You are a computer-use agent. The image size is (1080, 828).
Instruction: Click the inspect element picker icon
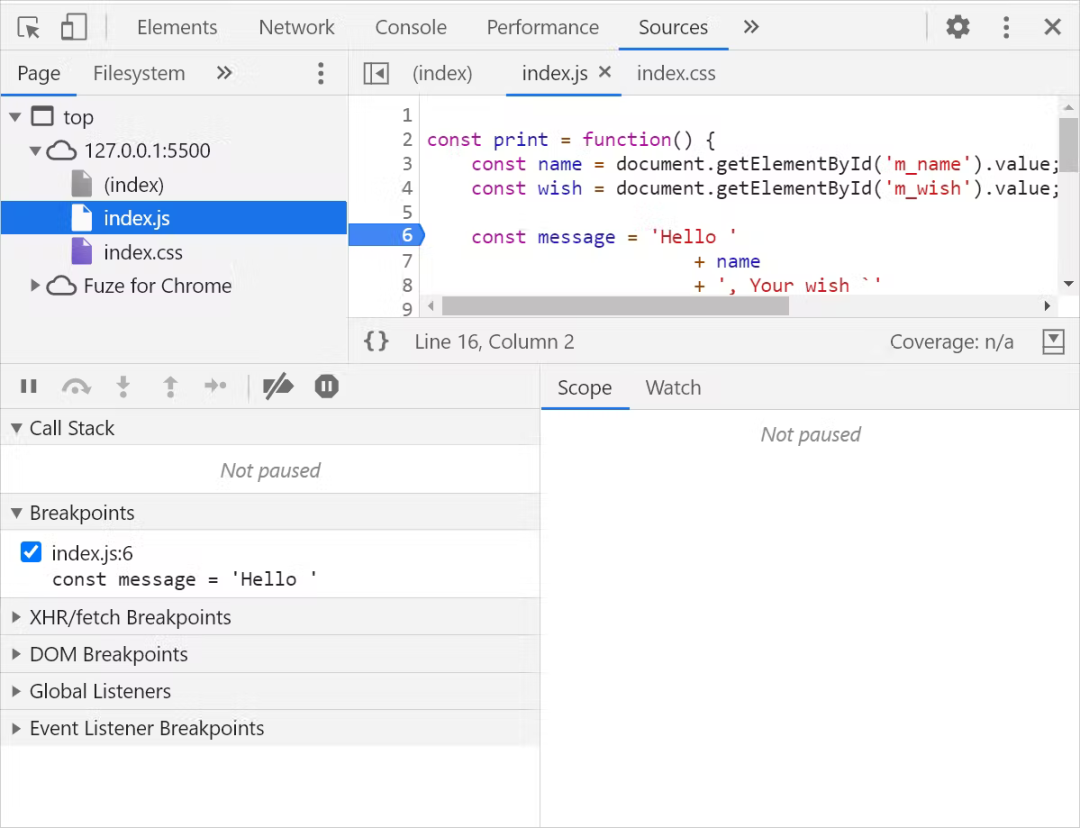29,27
